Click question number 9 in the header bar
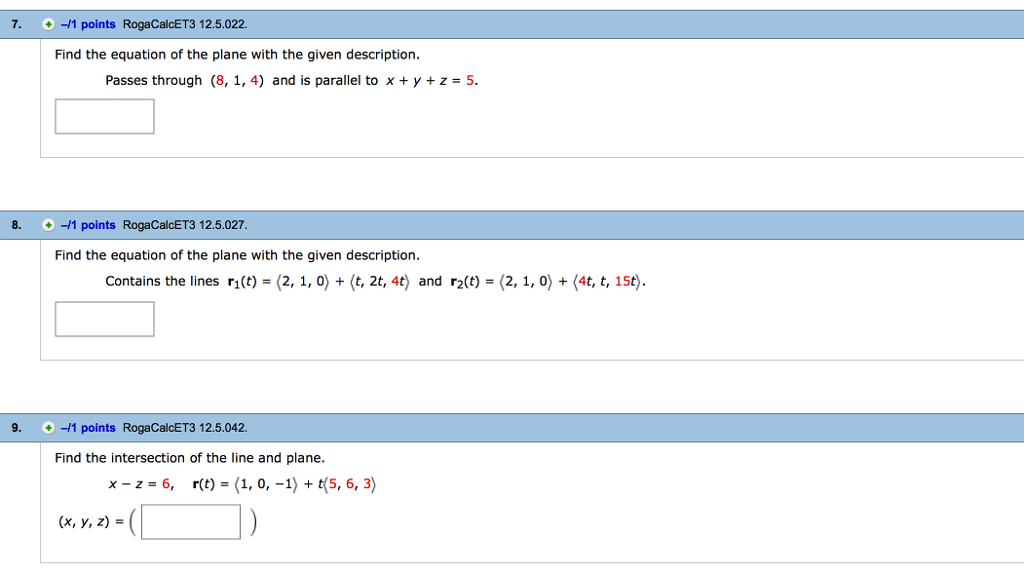1024x575 pixels. tap(16, 428)
